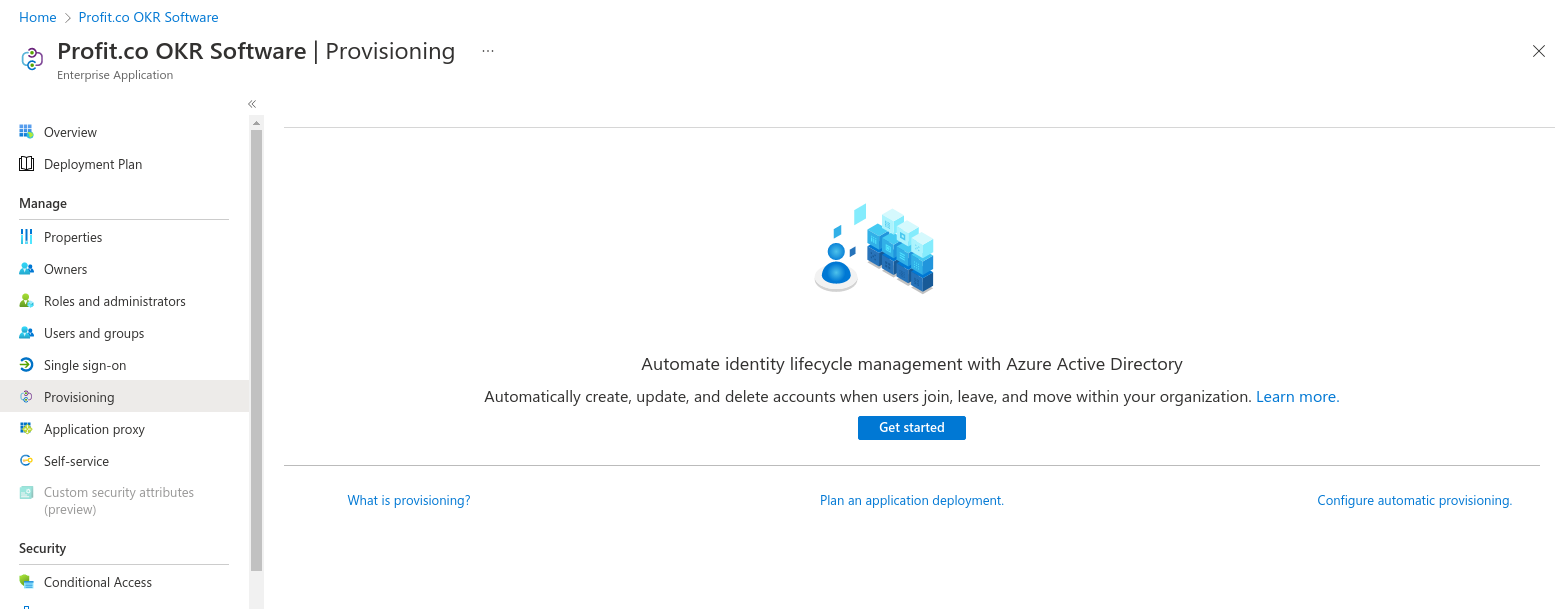Screen dimensions: 1555x609
Task: Click the Enterprise Application subtitle text
Action: (x=115, y=75)
